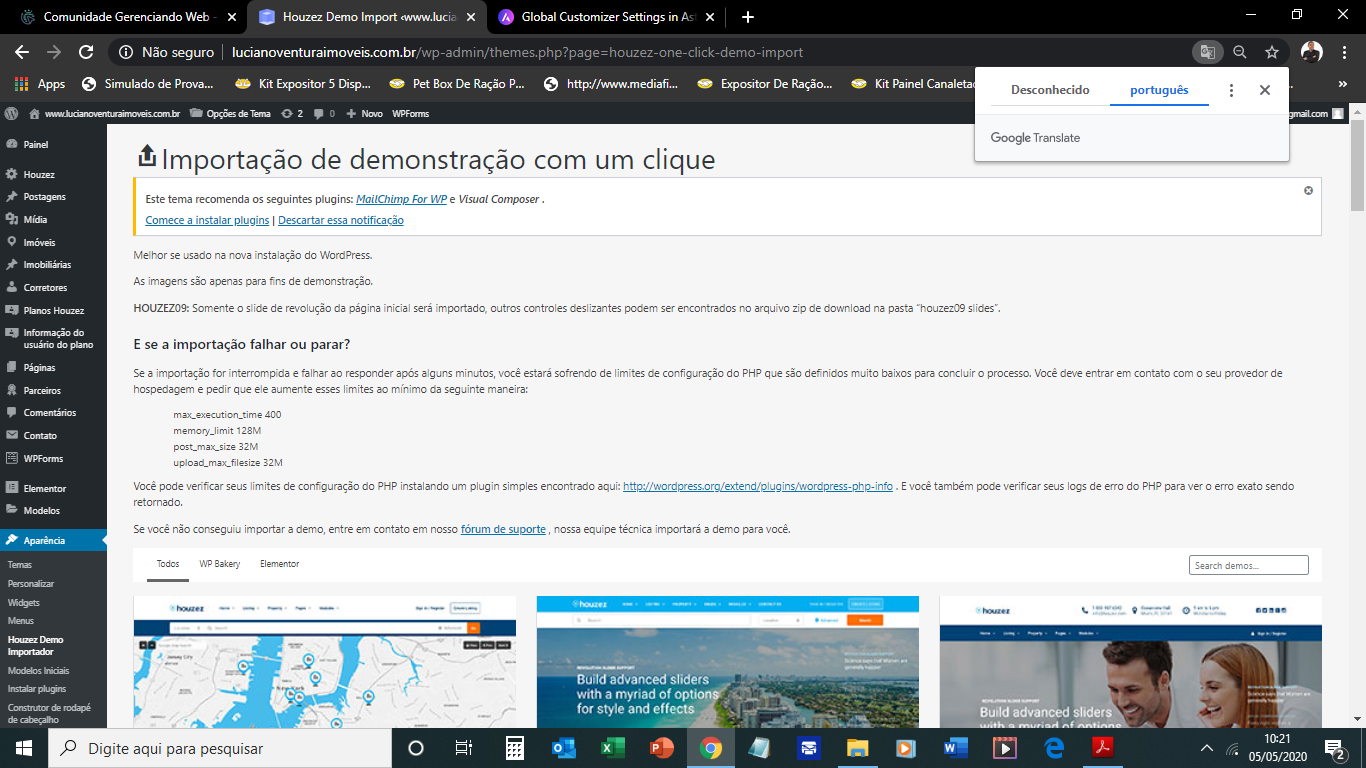This screenshot has width=1366, height=768.
Task: Open File Explorer from the taskbar
Action: tap(858, 748)
